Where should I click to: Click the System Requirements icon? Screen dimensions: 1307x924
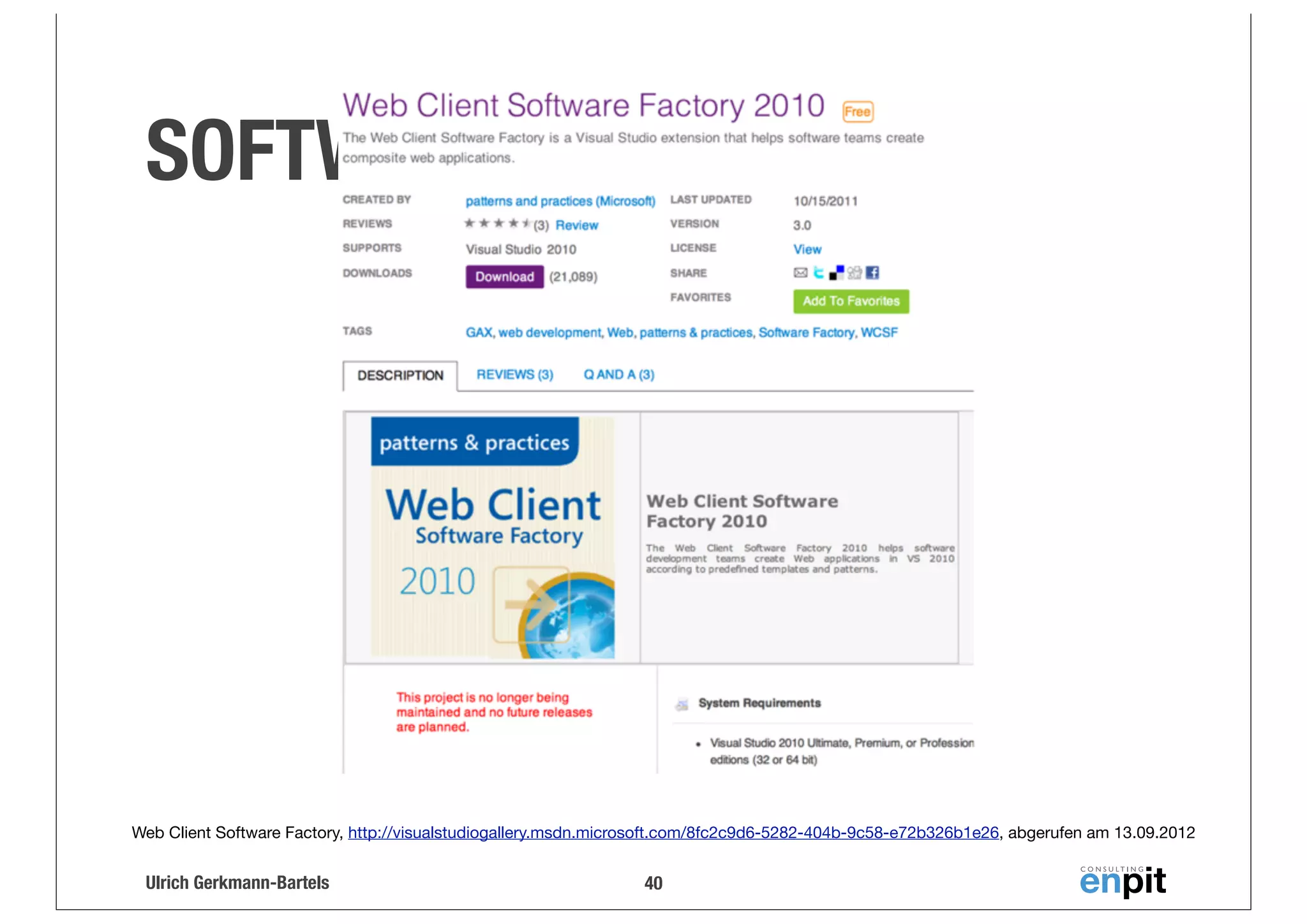[682, 704]
